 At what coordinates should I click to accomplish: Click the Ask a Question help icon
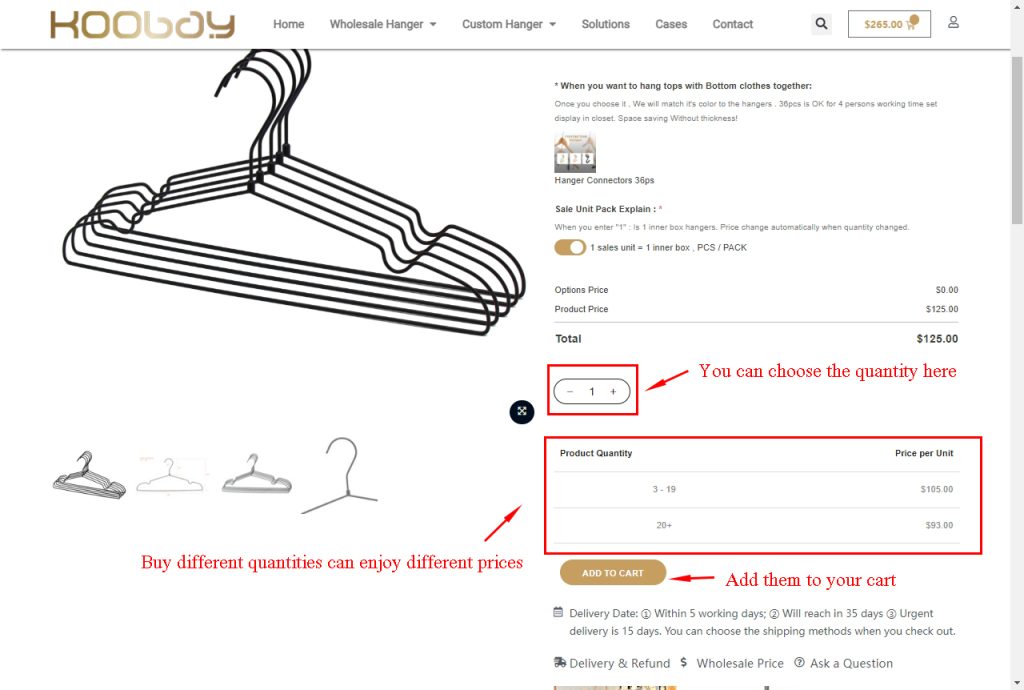(x=799, y=663)
